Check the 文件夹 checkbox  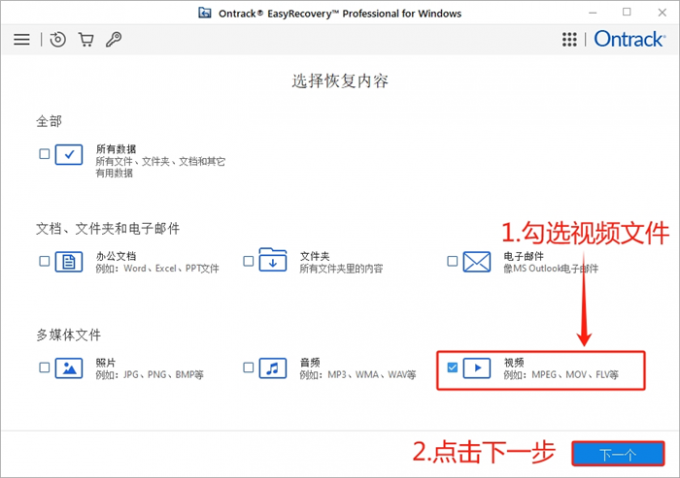tap(248, 261)
